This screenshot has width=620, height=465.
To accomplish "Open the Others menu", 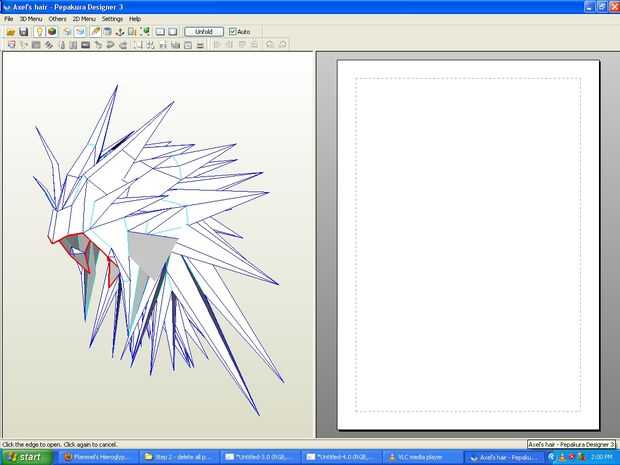I will click(57, 19).
